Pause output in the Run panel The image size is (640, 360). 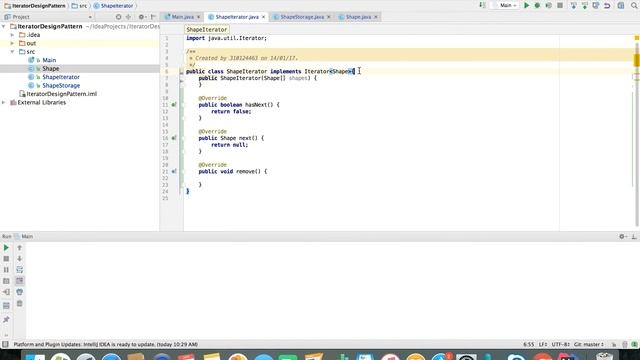pos(6,270)
